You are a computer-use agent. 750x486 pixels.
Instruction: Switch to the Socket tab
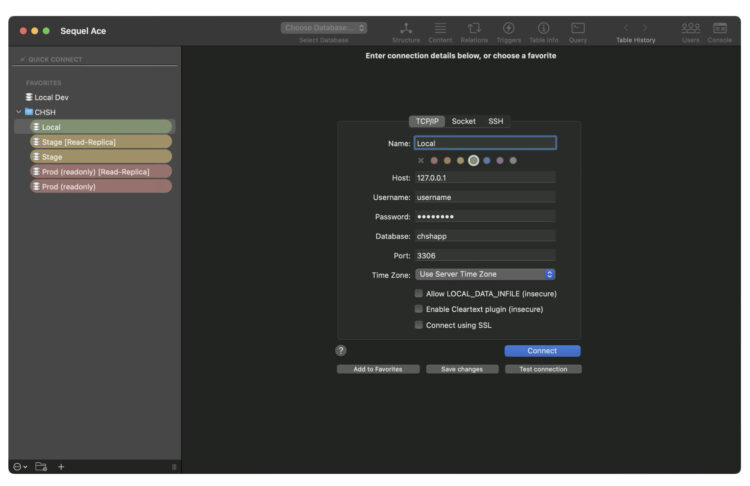[x=463, y=122]
